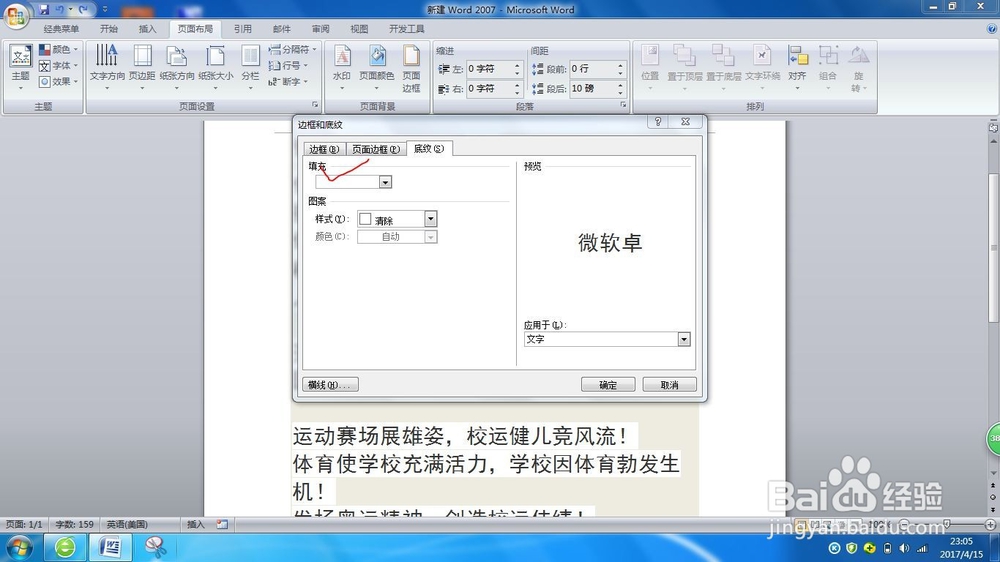This screenshot has height=562, width=1000.
Task: Open paper Orientation (纸张方向) options
Action: [x=177, y=67]
